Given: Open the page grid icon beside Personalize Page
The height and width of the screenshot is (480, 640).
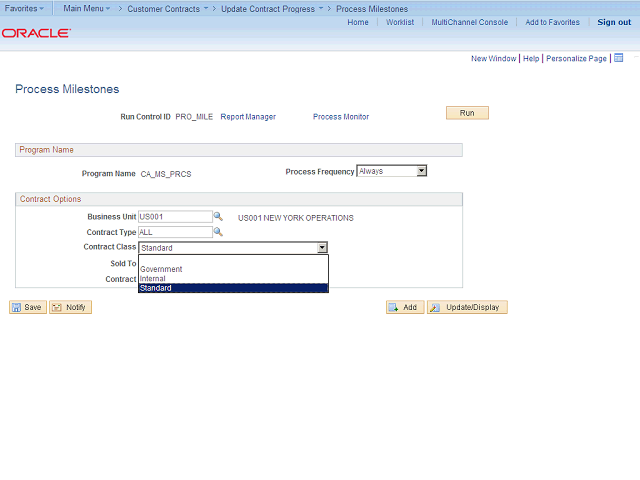Looking at the screenshot, I should 619,58.
